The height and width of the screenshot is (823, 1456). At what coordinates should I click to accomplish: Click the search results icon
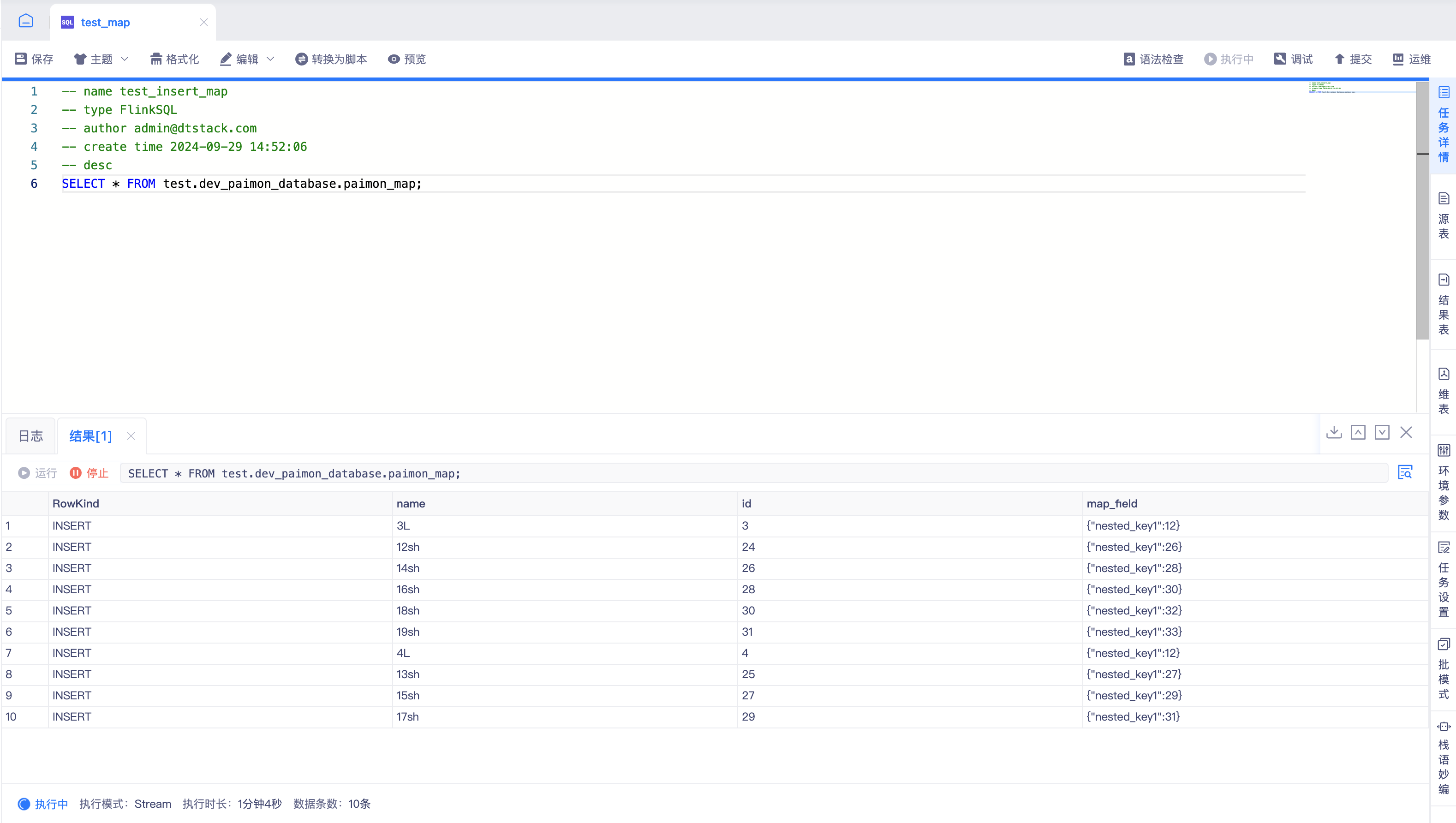[1405, 472]
